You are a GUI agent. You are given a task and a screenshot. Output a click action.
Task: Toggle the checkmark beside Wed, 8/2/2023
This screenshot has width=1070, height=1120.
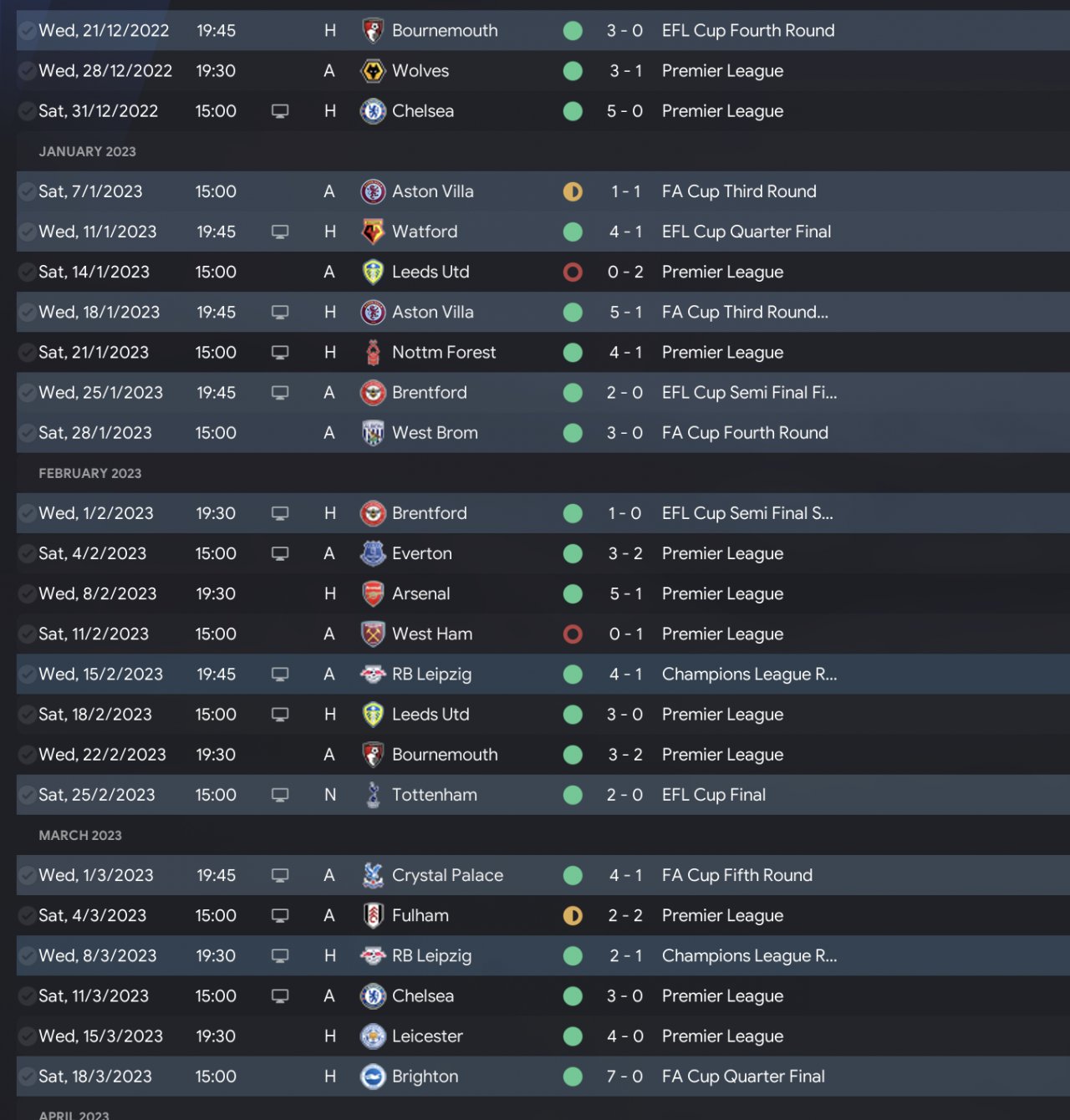tap(27, 594)
